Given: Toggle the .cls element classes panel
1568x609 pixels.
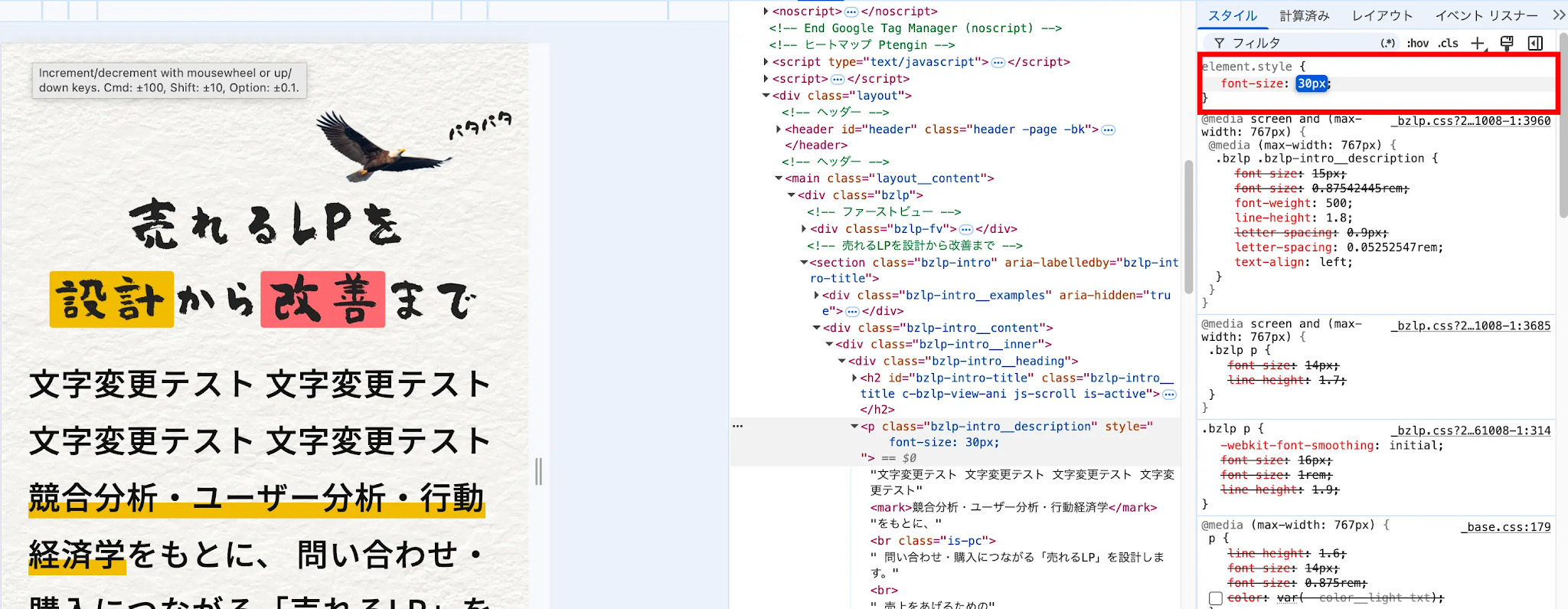Looking at the screenshot, I should click(x=1448, y=44).
